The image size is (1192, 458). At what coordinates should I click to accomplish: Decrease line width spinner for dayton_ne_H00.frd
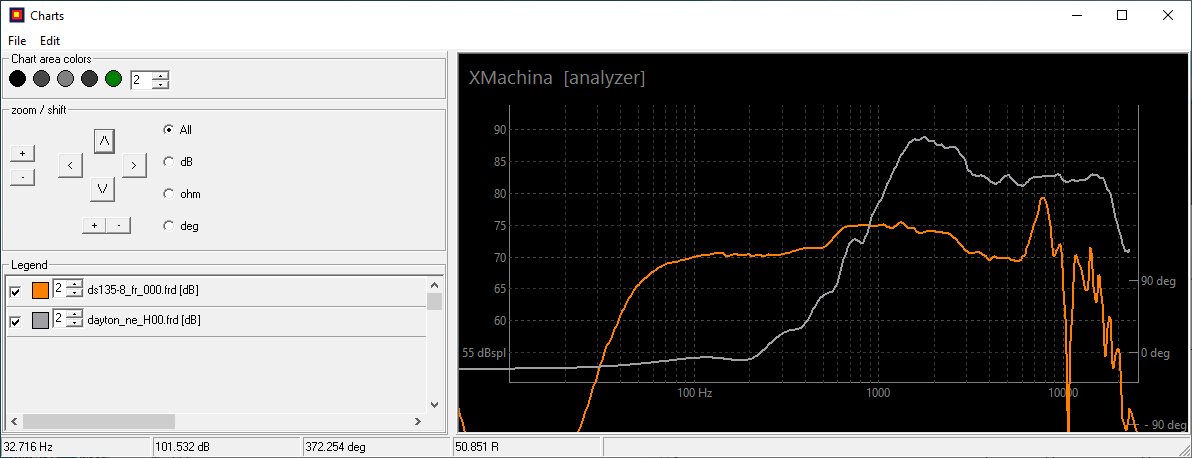pos(74,324)
